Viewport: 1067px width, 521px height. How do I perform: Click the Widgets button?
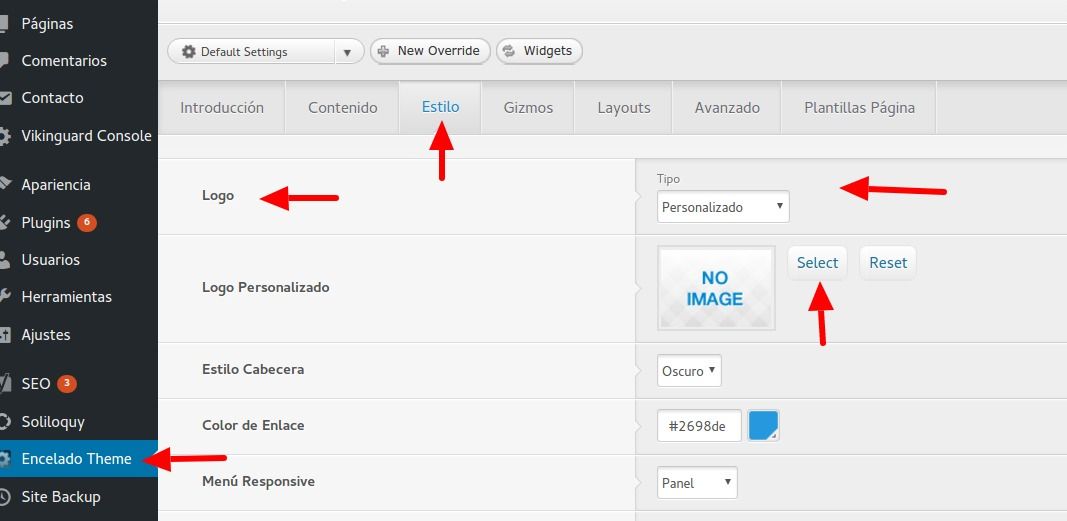coord(539,51)
